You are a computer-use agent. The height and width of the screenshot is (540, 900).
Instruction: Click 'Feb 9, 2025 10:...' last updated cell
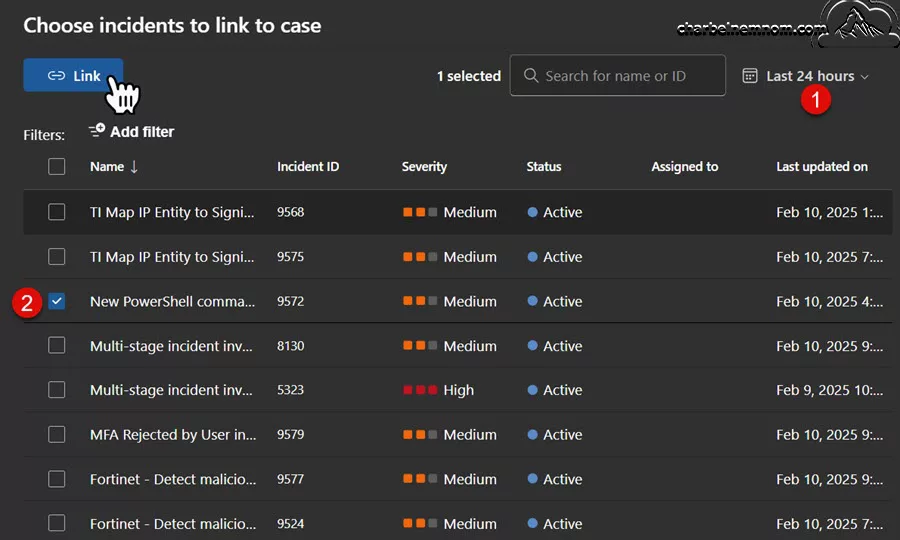pyautogui.click(x=829, y=390)
